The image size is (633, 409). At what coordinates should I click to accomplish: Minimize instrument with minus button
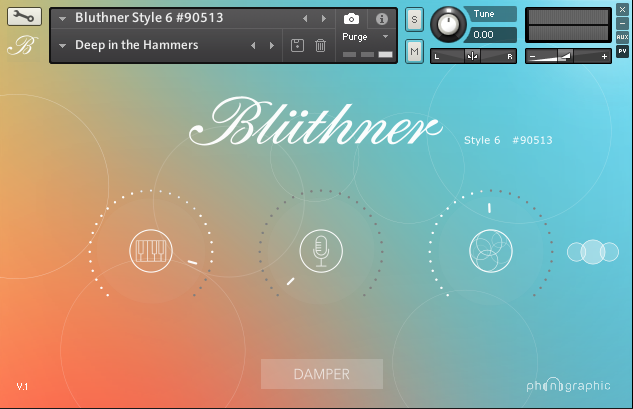[622, 23]
